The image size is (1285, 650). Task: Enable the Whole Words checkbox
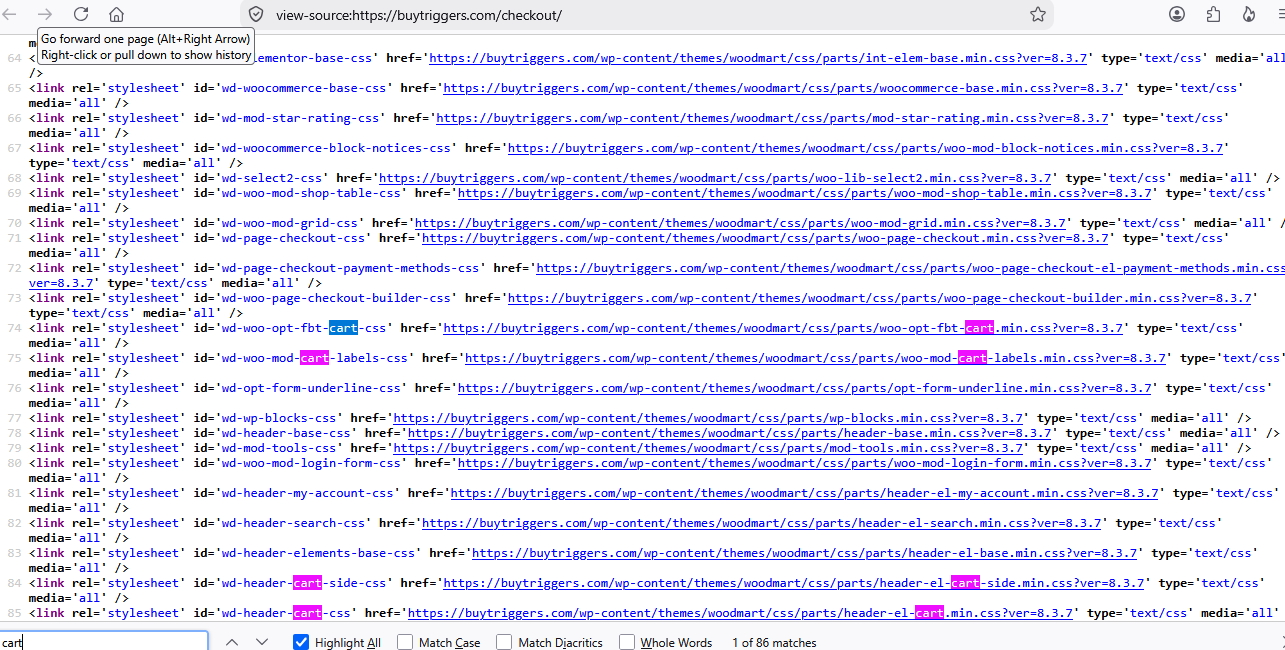(x=627, y=642)
